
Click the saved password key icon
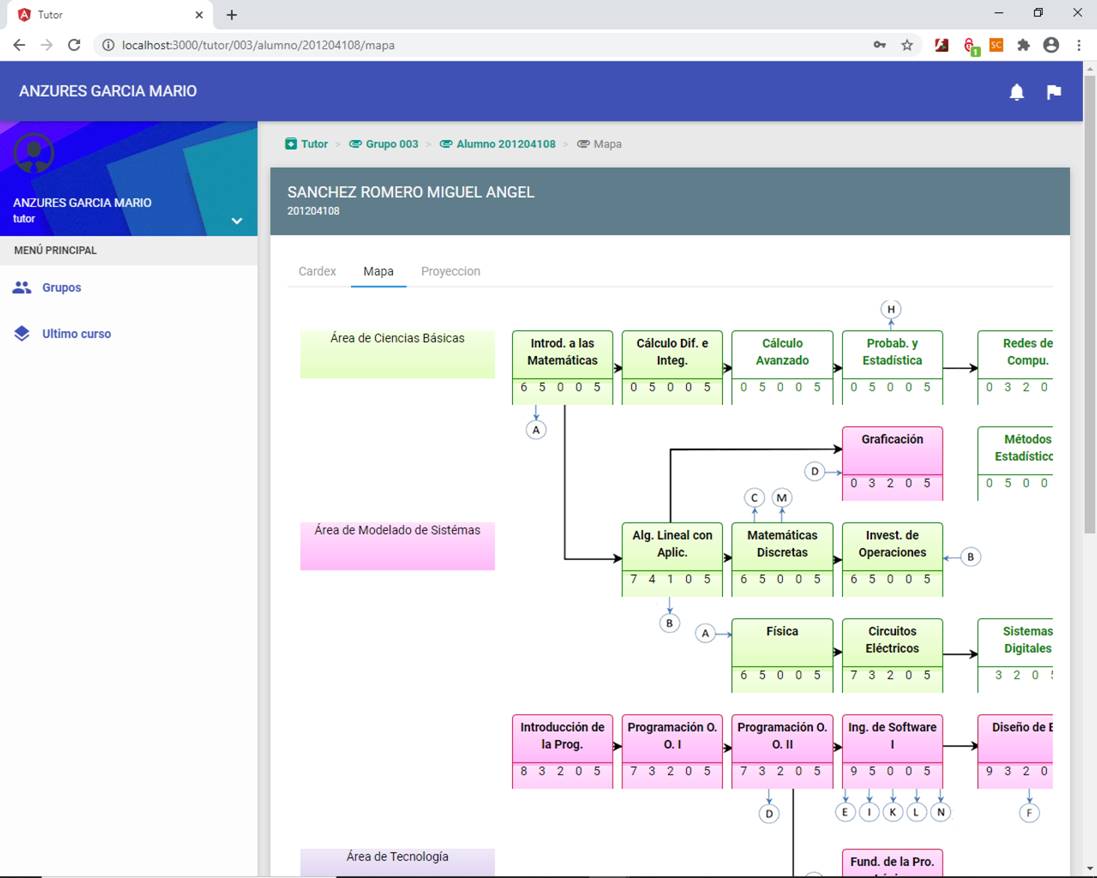[x=879, y=45]
